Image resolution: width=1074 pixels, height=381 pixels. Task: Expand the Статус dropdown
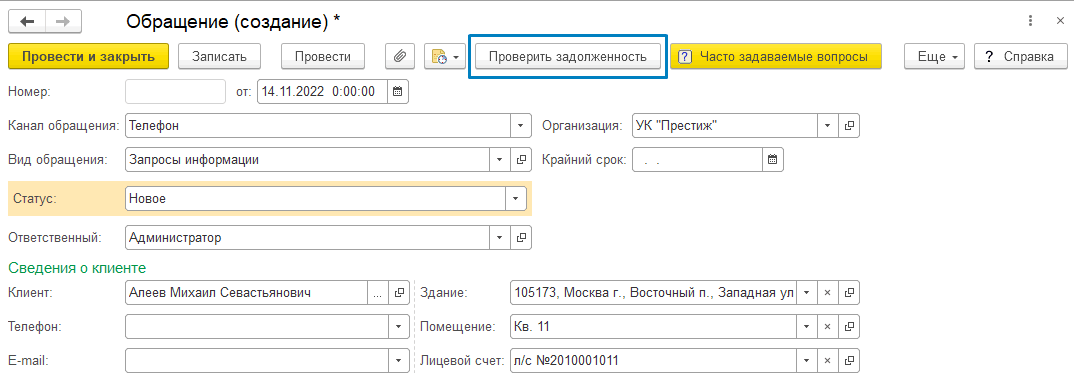click(x=516, y=199)
